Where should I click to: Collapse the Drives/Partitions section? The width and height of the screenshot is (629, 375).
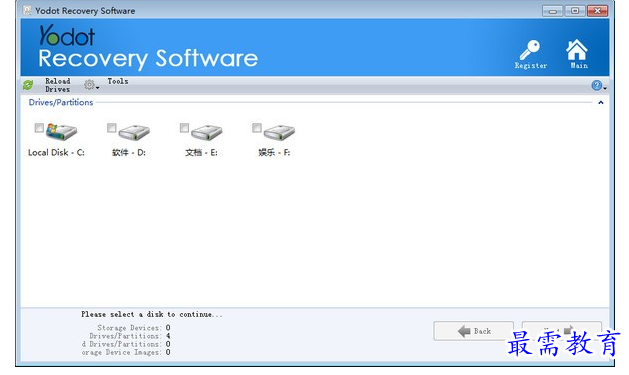click(601, 103)
